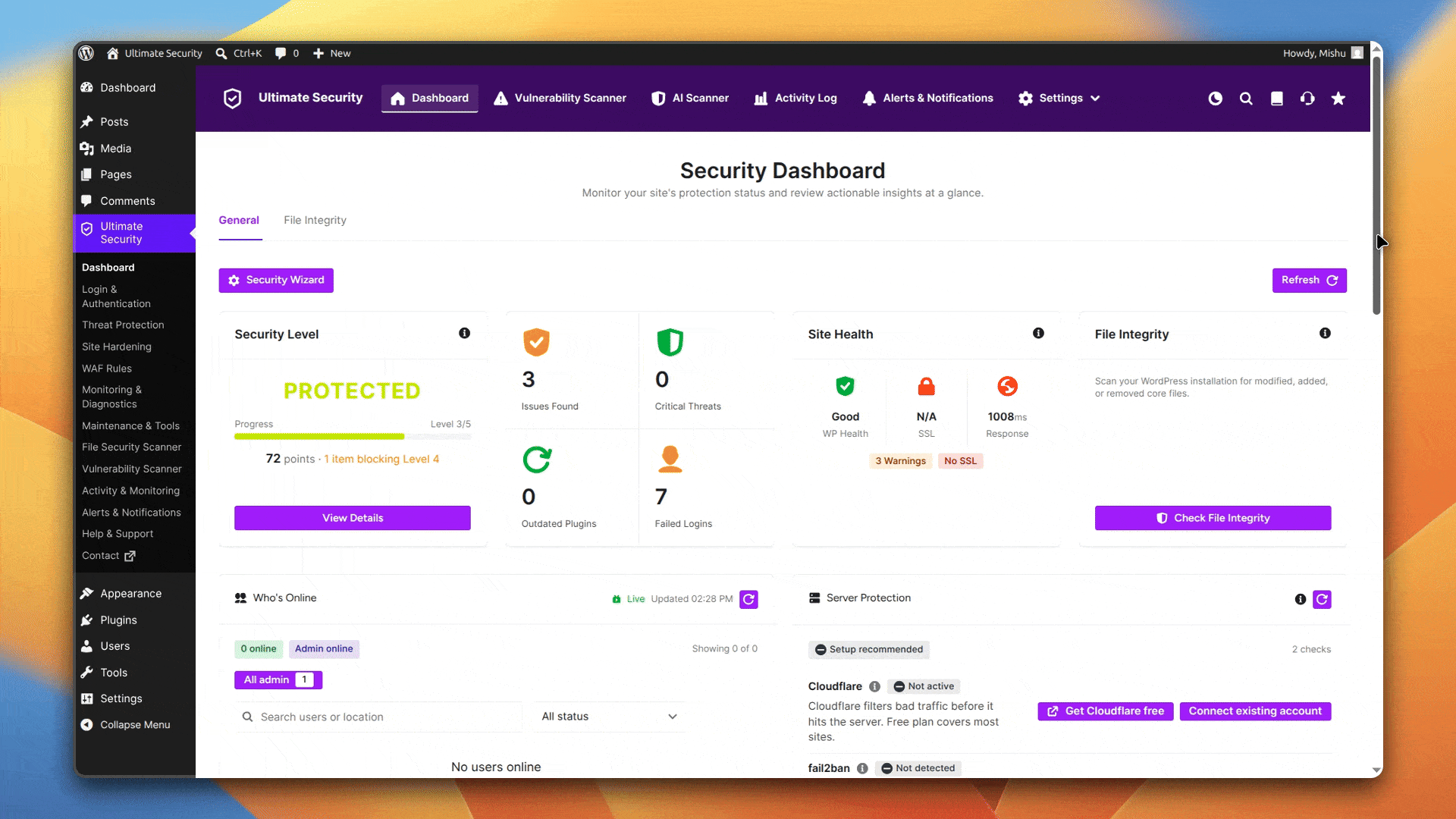Select the General tab

(x=239, y=220)
